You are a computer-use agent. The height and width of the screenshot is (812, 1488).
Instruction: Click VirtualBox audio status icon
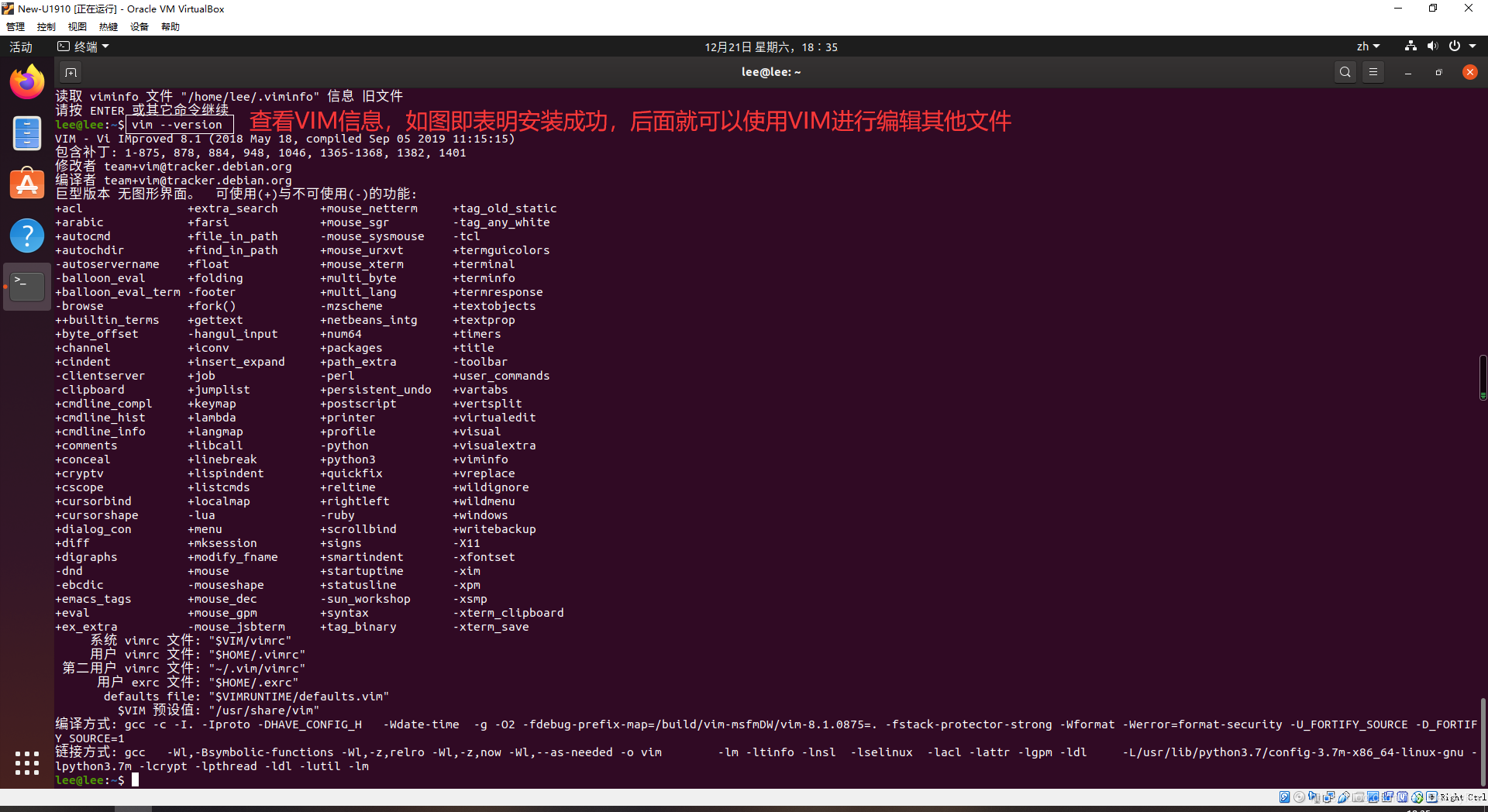click(1314, 797)
